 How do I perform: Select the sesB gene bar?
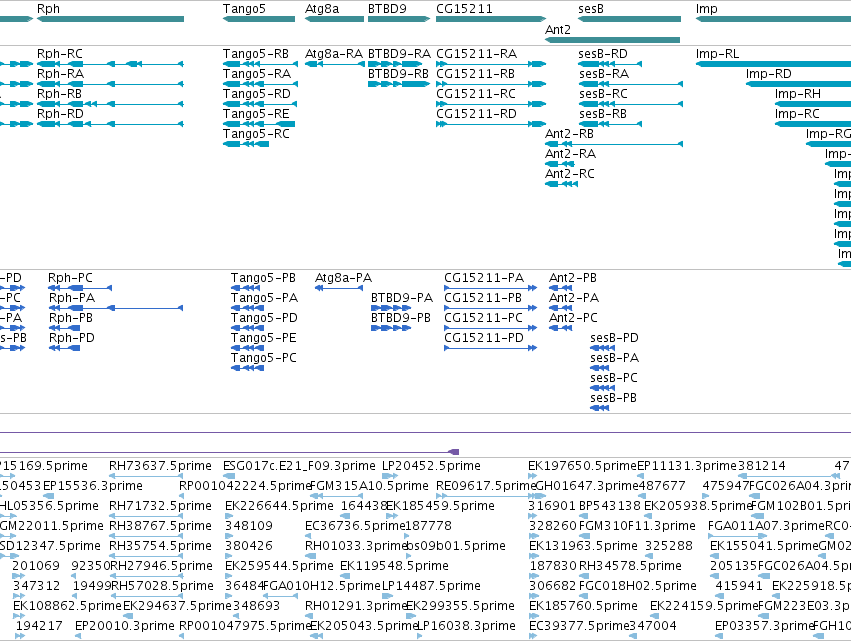629,19
